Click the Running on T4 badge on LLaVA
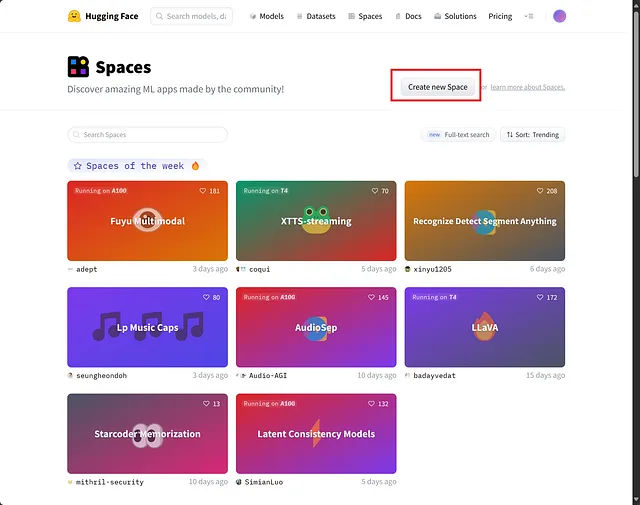This screenshot has width=640, height=505. [434, 297]
